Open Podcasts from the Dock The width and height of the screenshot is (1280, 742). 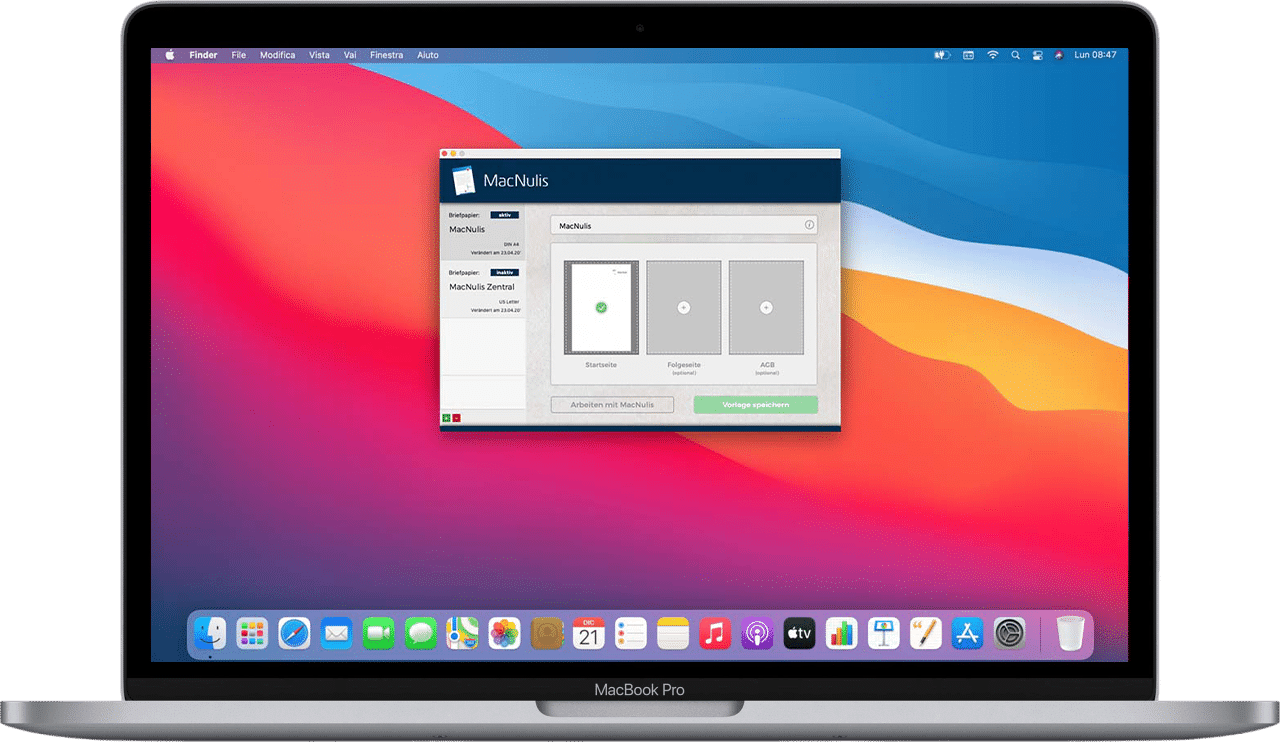(x=757, y=633)
